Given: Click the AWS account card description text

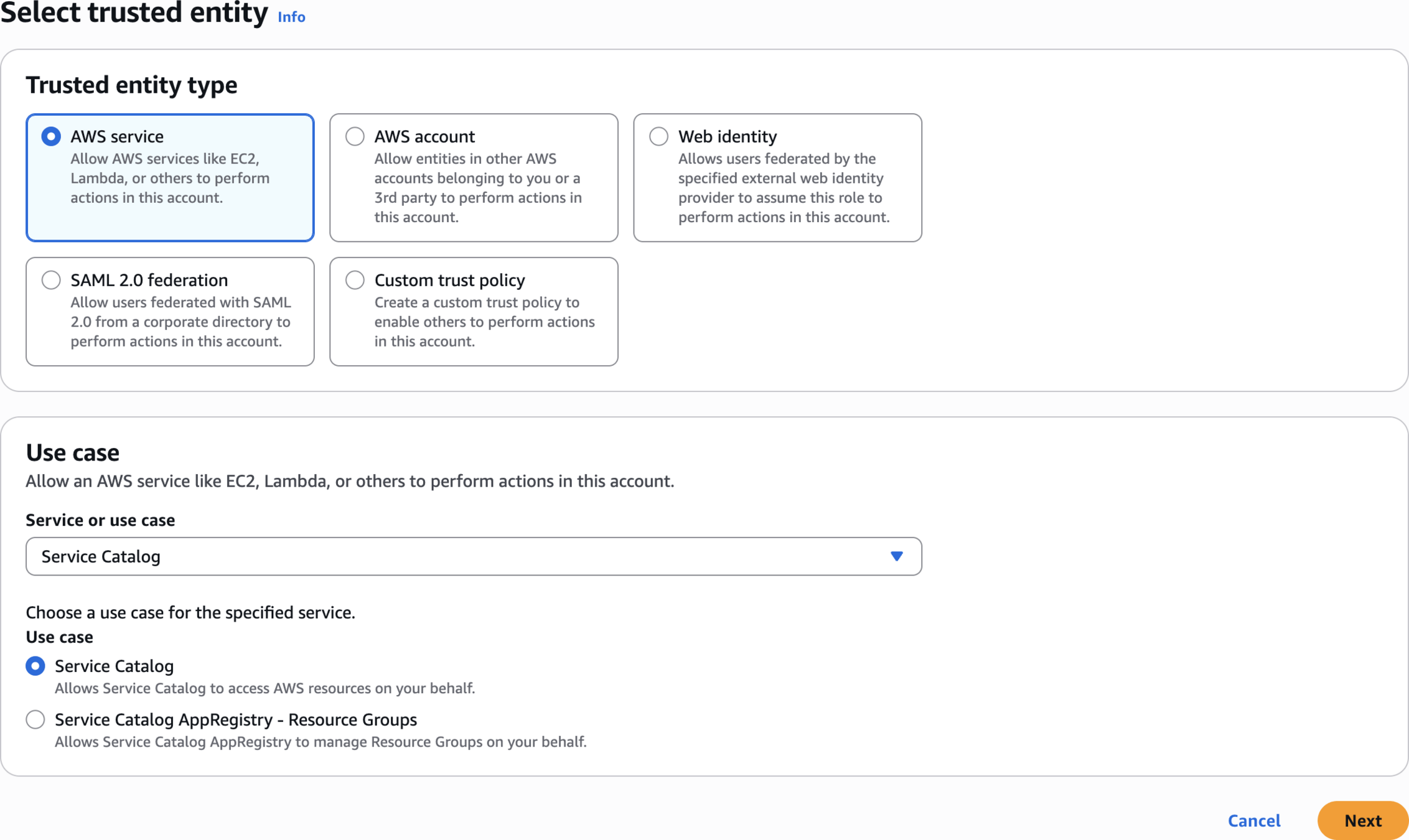Looking at the screenshot, I should pos(477,188).
